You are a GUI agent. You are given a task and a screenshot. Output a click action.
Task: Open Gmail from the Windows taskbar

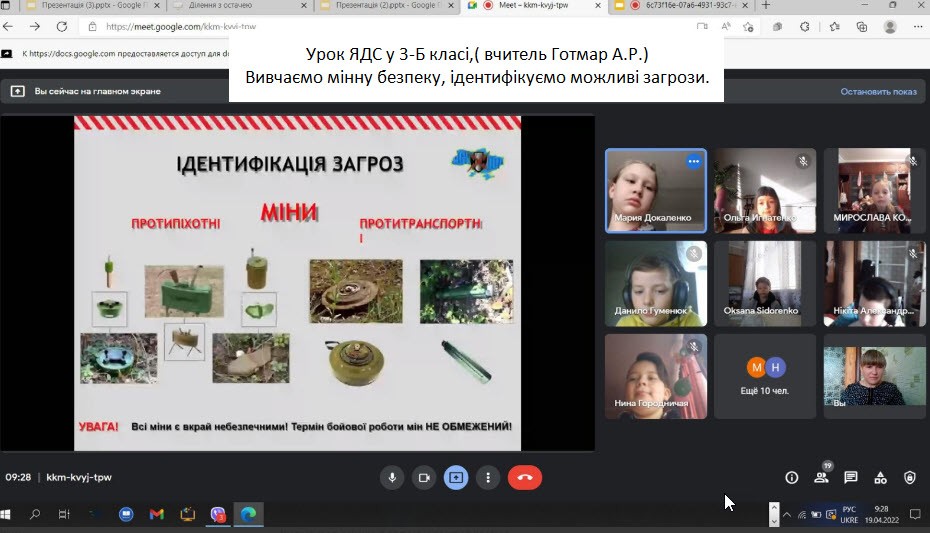[x=156, y=514]
